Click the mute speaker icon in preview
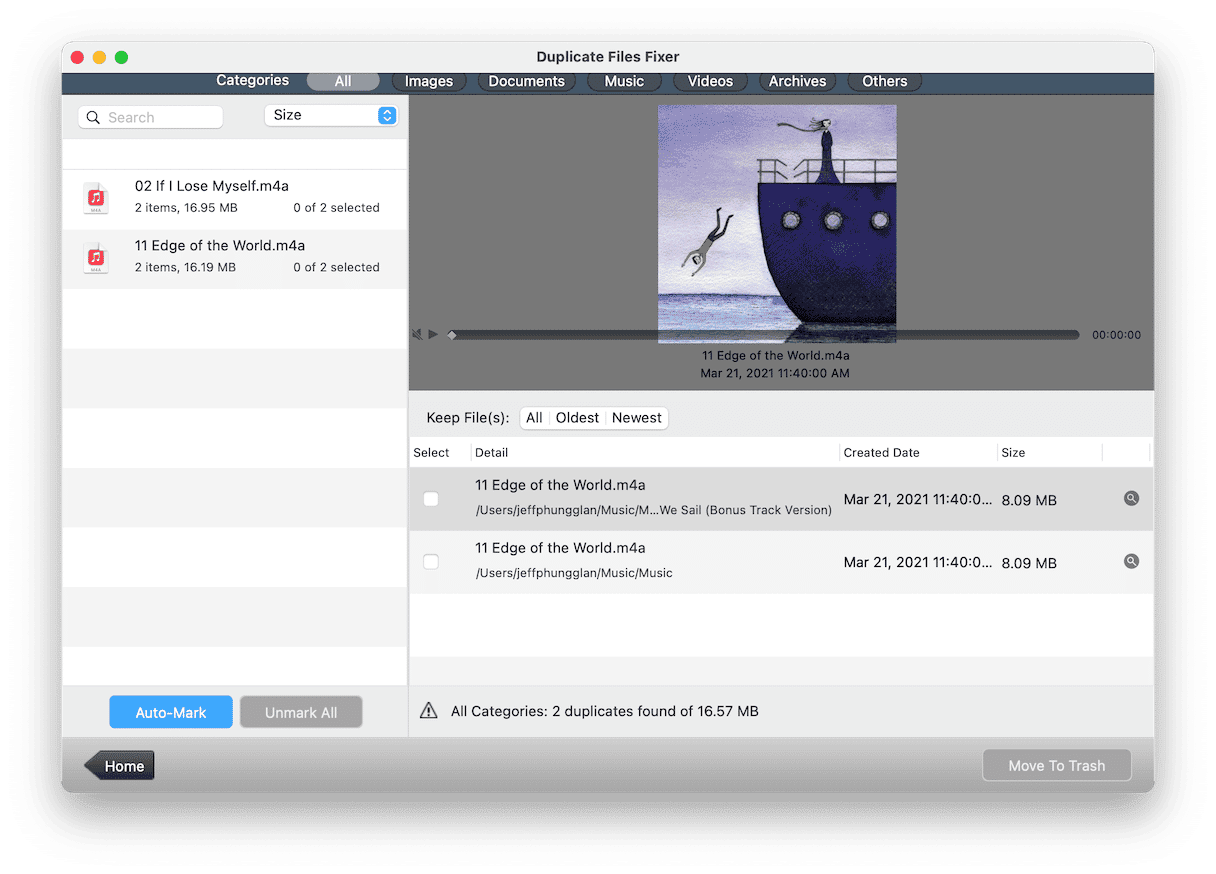The width and height of the screenshot is (1216, 874). [x=417, y=334]
